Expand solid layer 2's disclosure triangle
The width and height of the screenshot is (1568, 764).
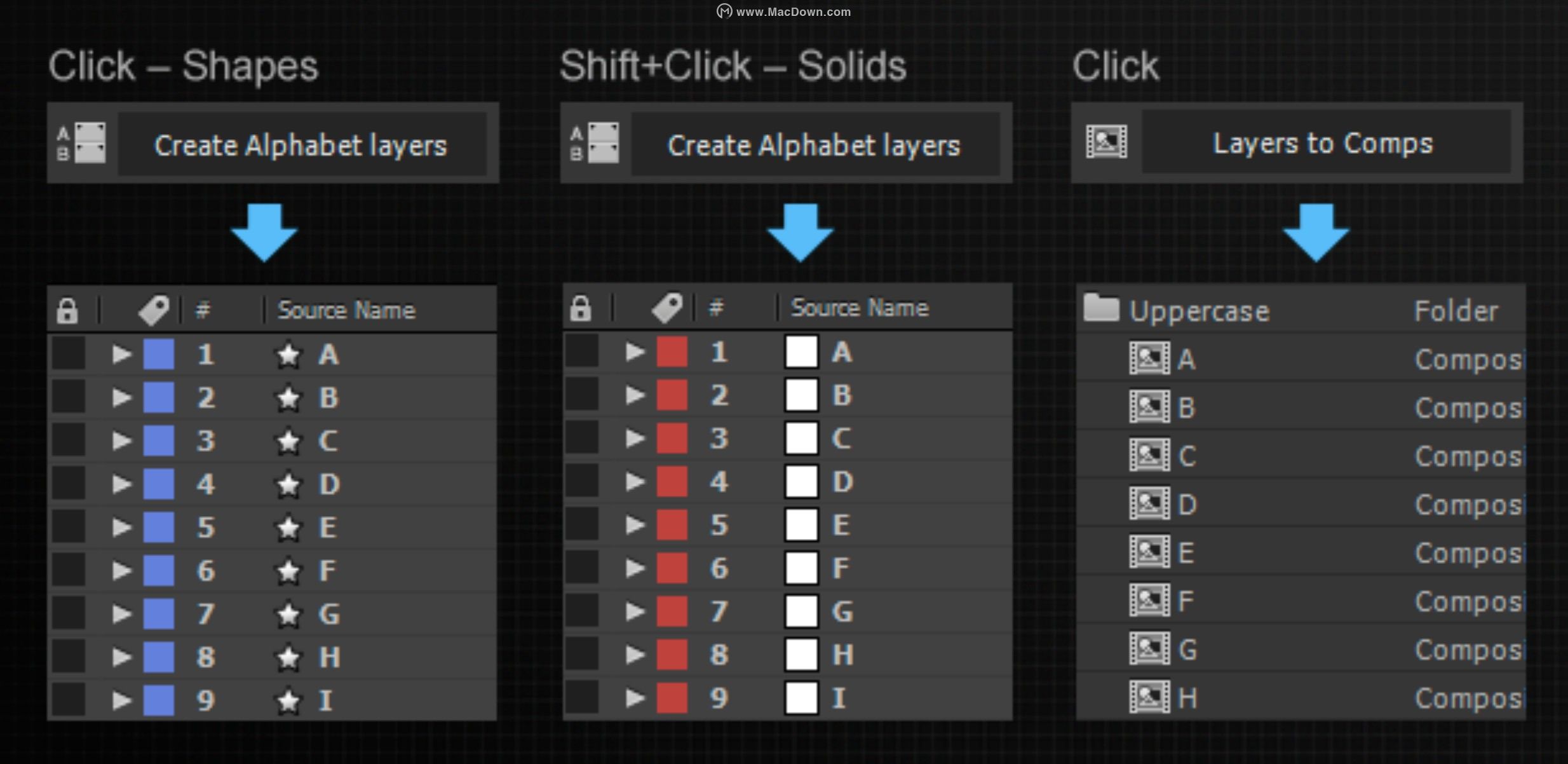coord(634,395)
